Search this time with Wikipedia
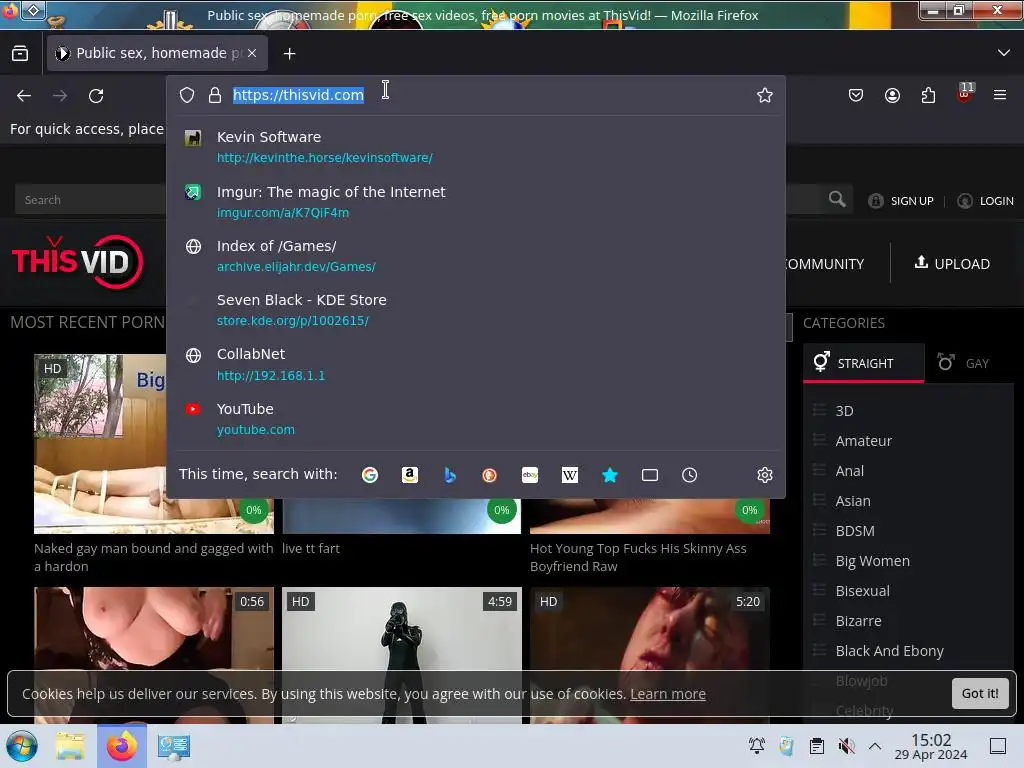Screen dimensions: 1024x768 pyautogui.click(x=569, y=475)
